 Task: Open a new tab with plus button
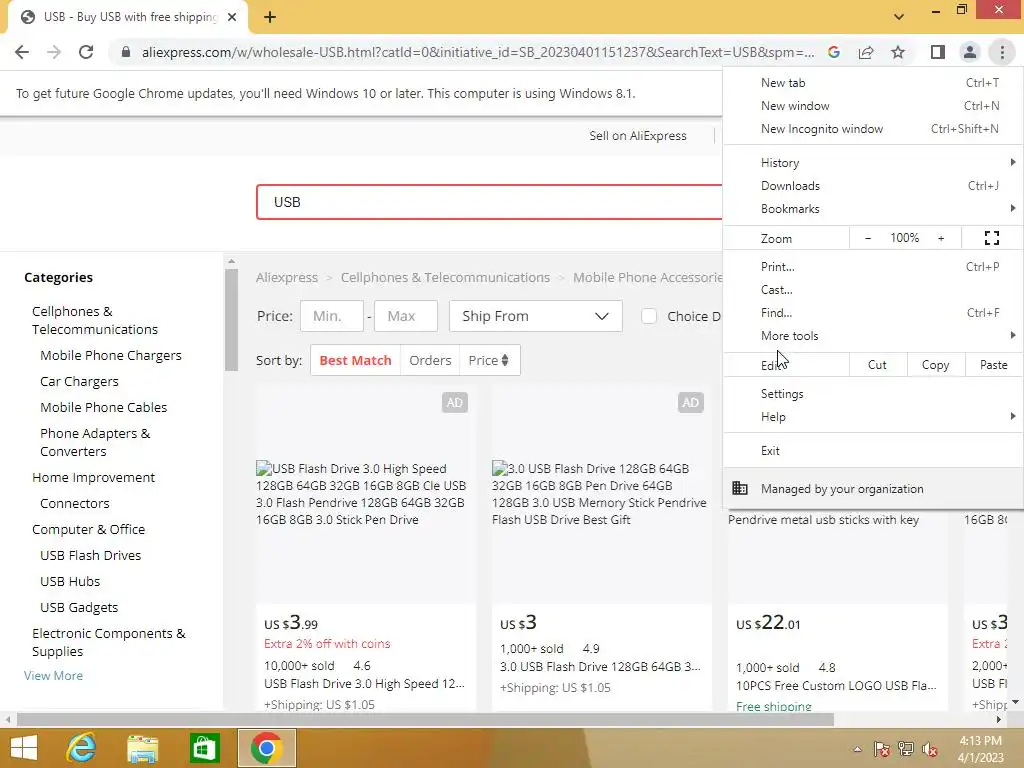pos(270,18)
